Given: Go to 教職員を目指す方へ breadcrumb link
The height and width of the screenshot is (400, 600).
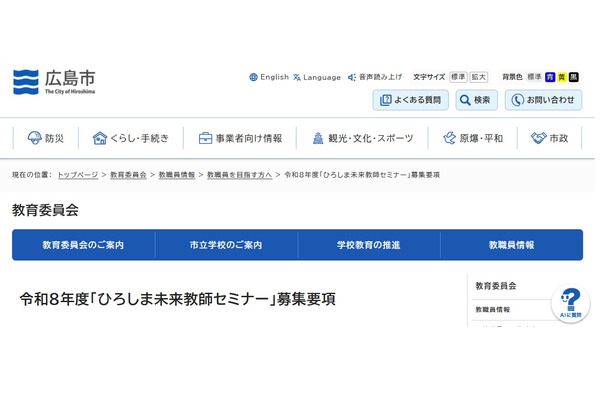Looking at the screenshot, I should click(240, 175).
